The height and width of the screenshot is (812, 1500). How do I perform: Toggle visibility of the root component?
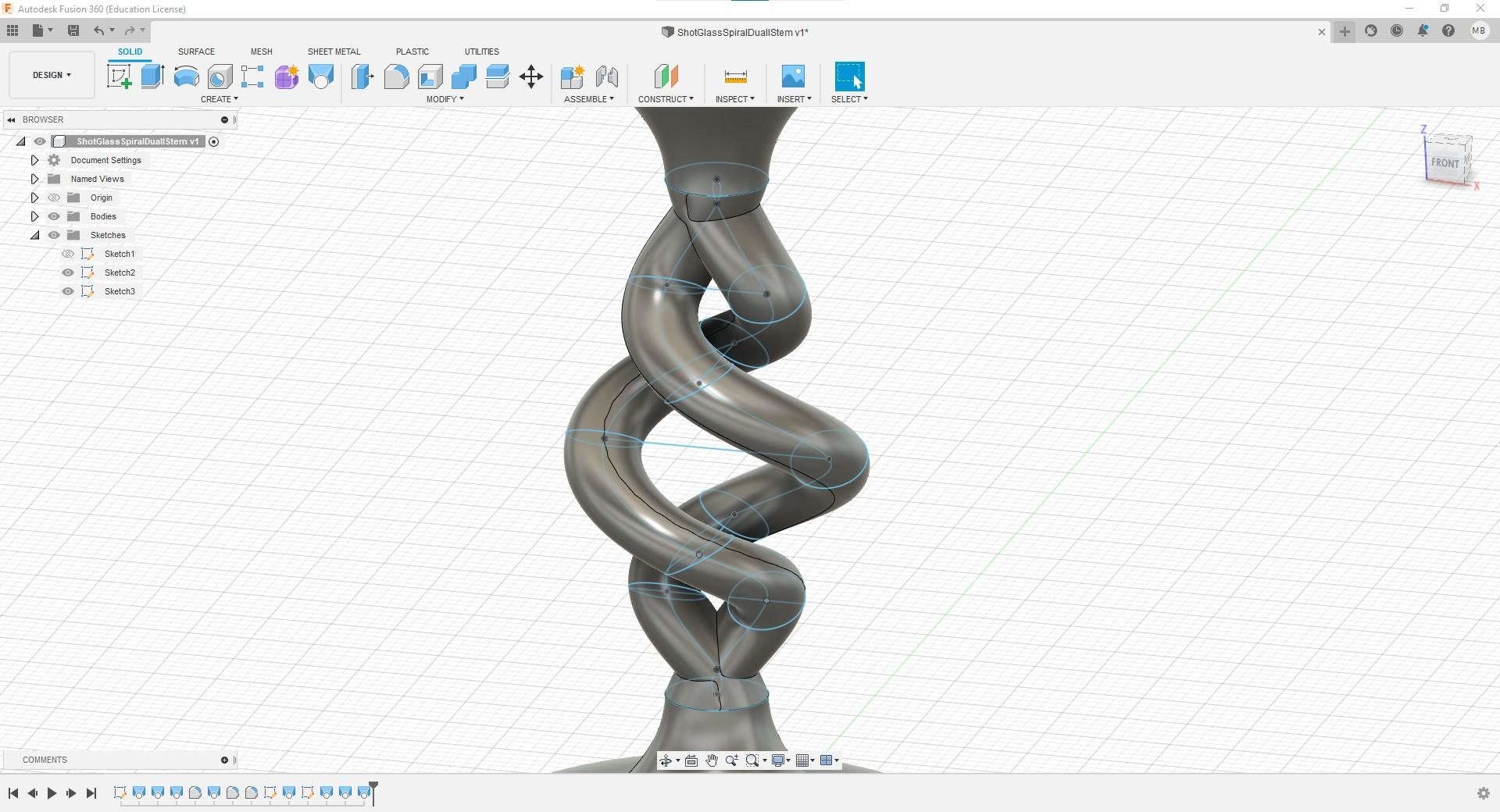point(40,141)
